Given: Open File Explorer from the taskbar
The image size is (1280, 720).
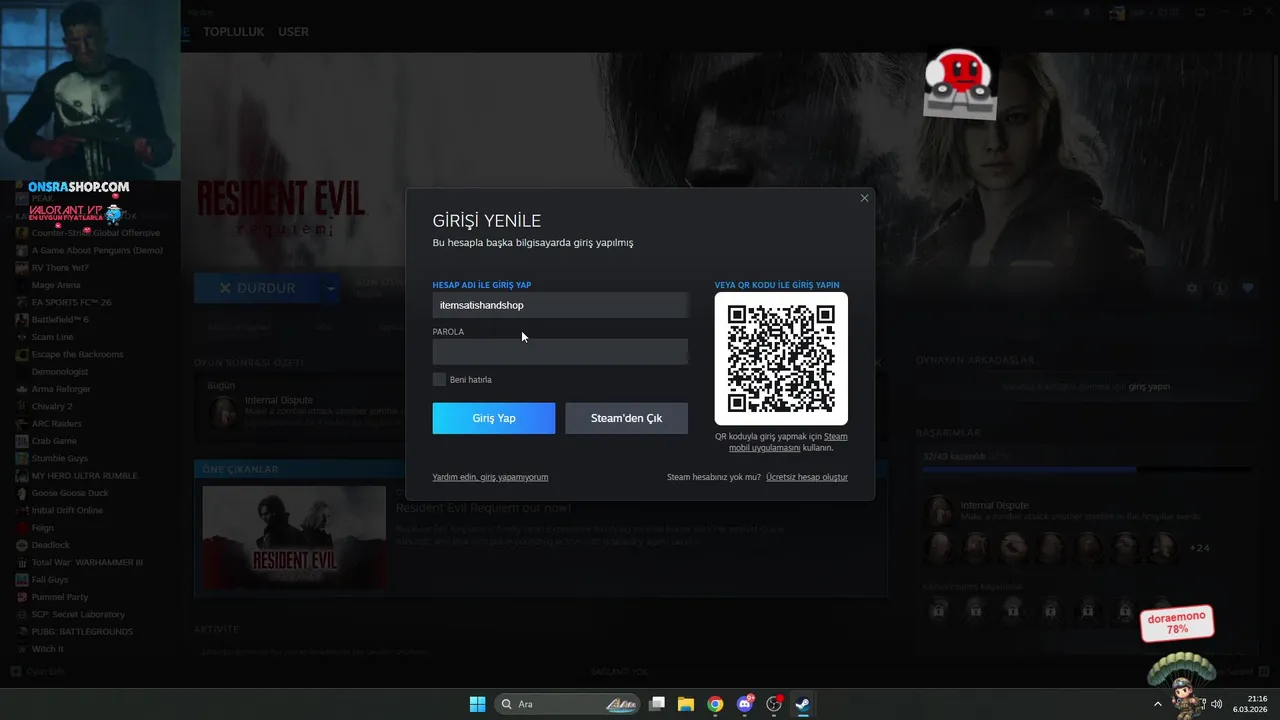Looking at the screenshot, I should (686, 704).
